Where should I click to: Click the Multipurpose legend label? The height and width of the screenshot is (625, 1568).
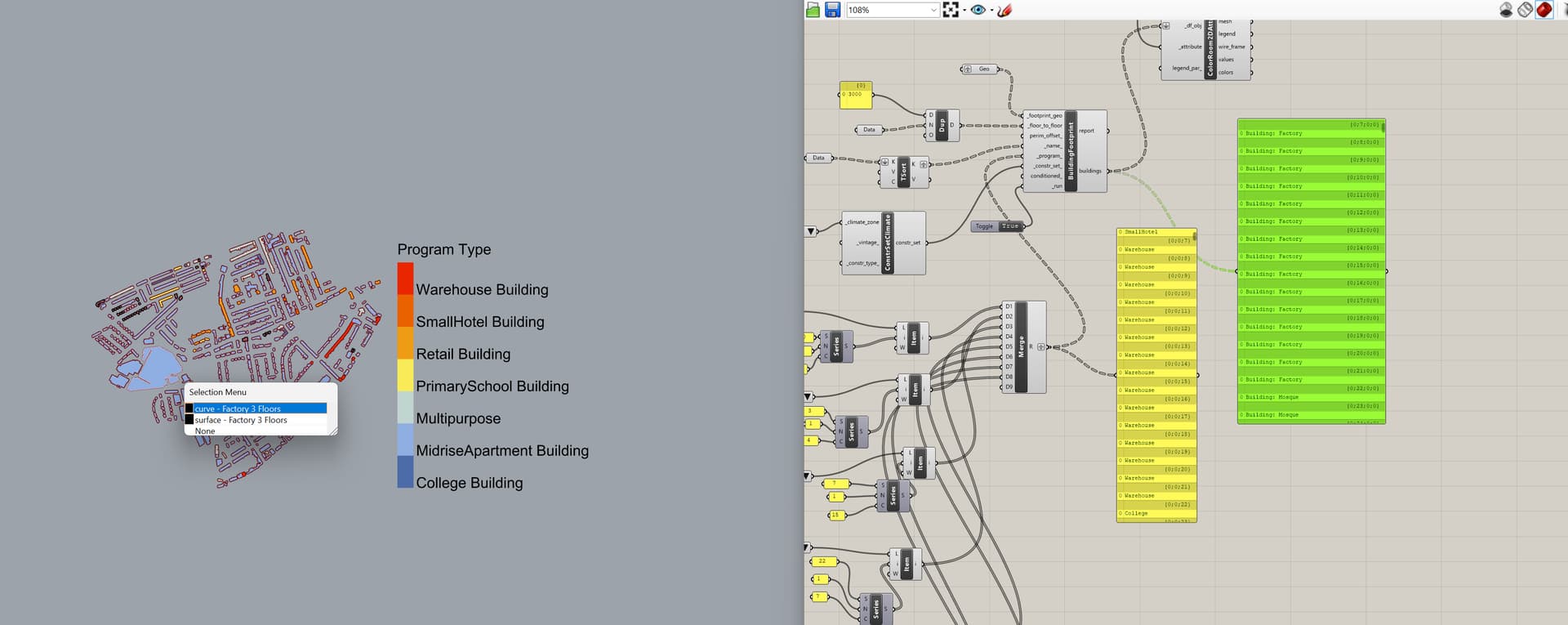[458, 418]
